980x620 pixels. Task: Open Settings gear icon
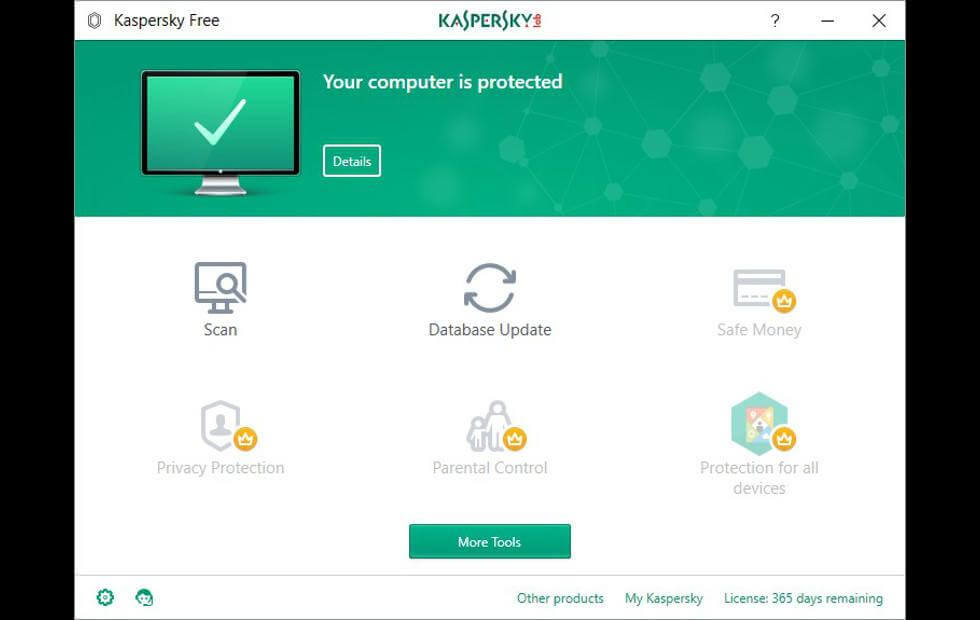pyautogui.click(x=105, y=598)
